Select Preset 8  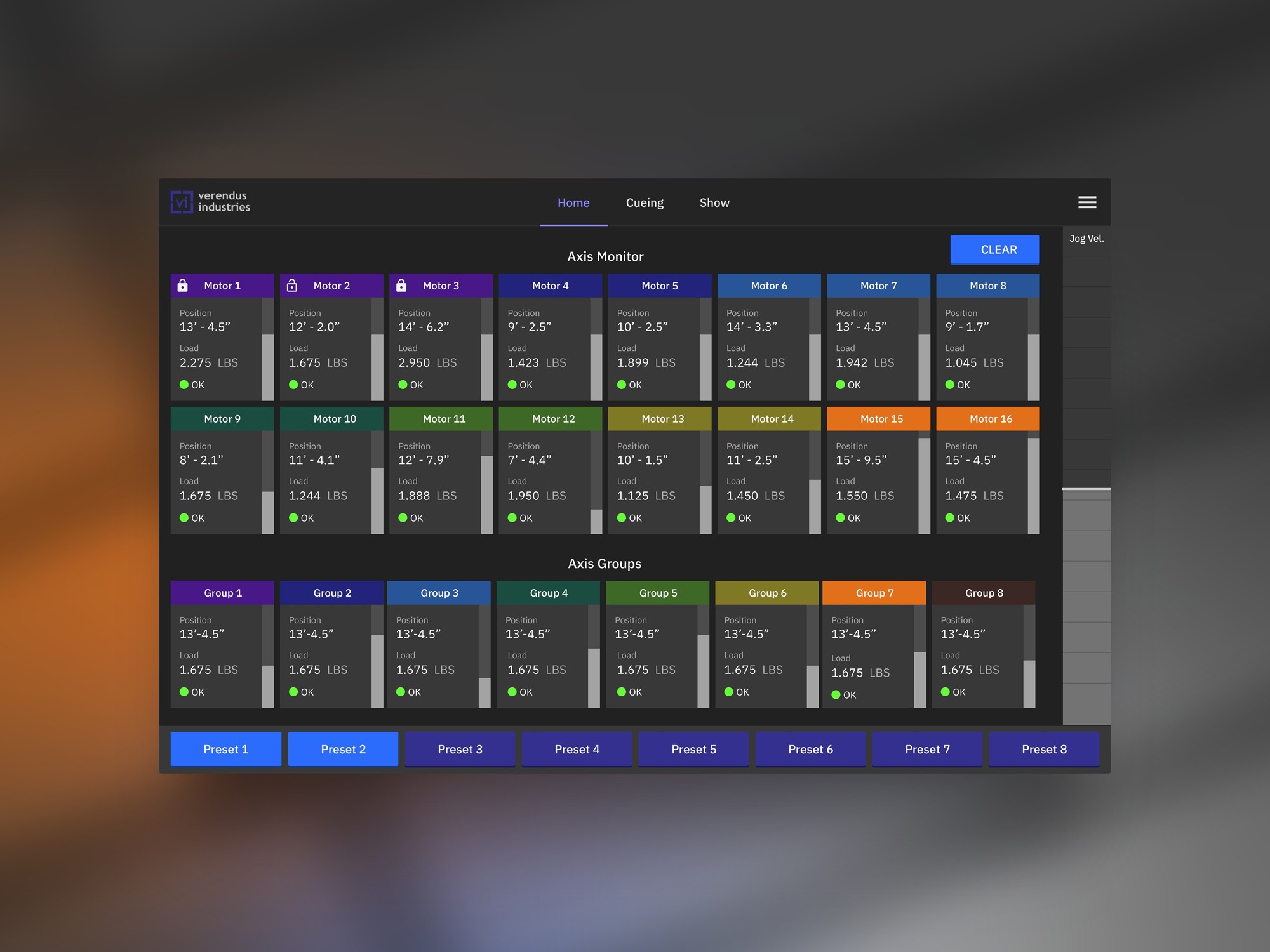point(1044,749)
